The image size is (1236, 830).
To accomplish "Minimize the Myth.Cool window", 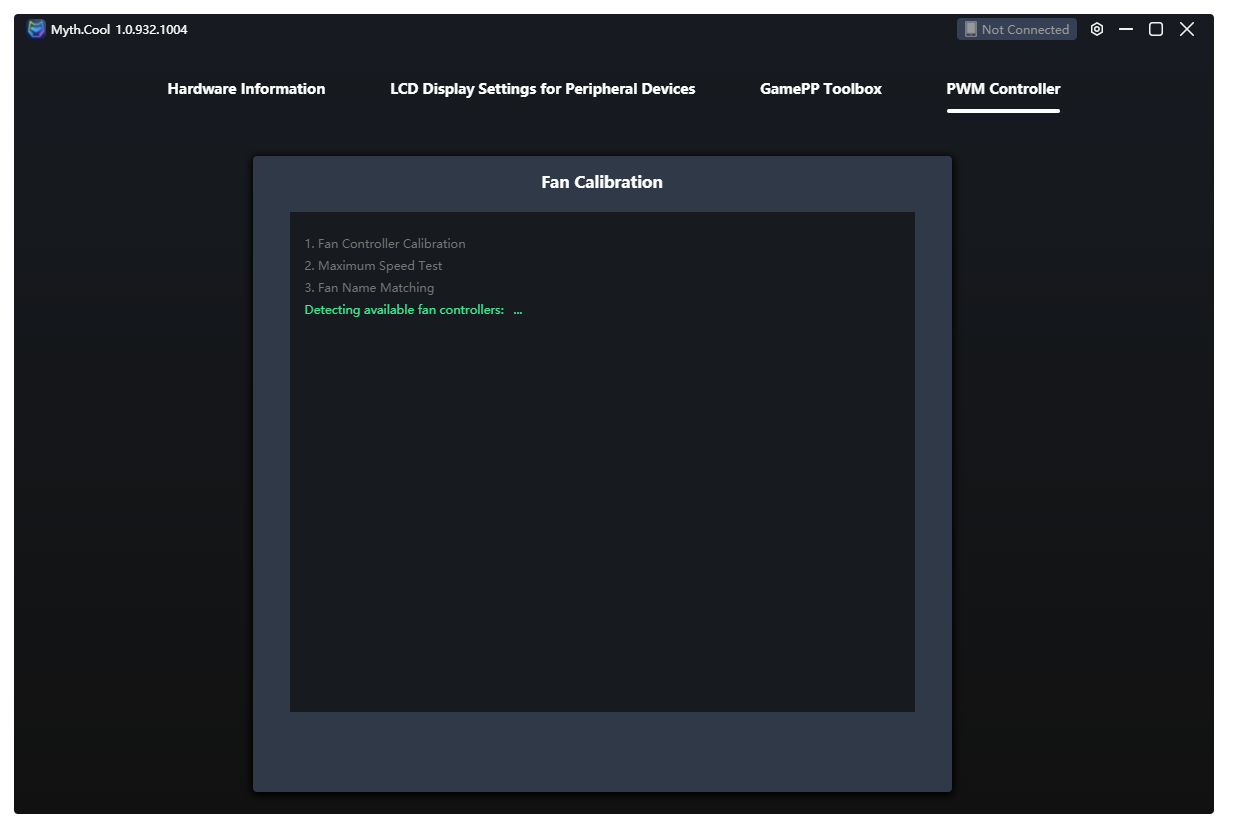I will [x=1126, y=29].
